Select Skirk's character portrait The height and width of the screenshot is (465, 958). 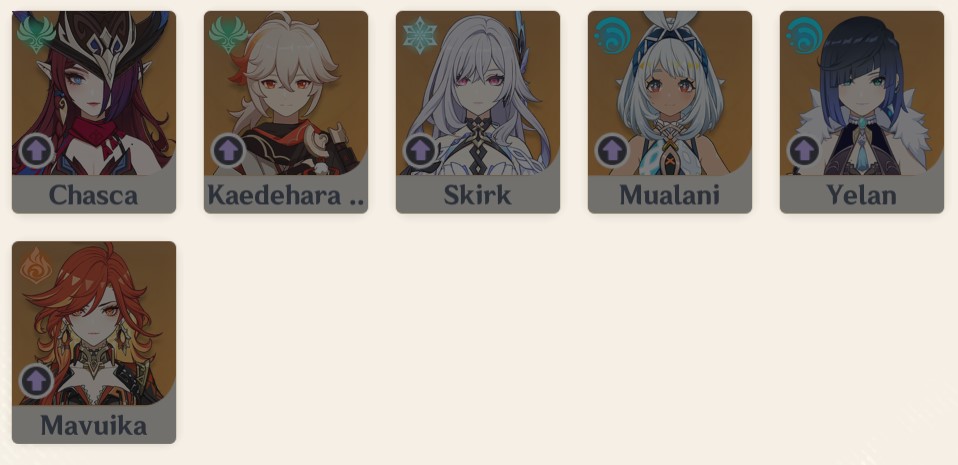point(478,93)
